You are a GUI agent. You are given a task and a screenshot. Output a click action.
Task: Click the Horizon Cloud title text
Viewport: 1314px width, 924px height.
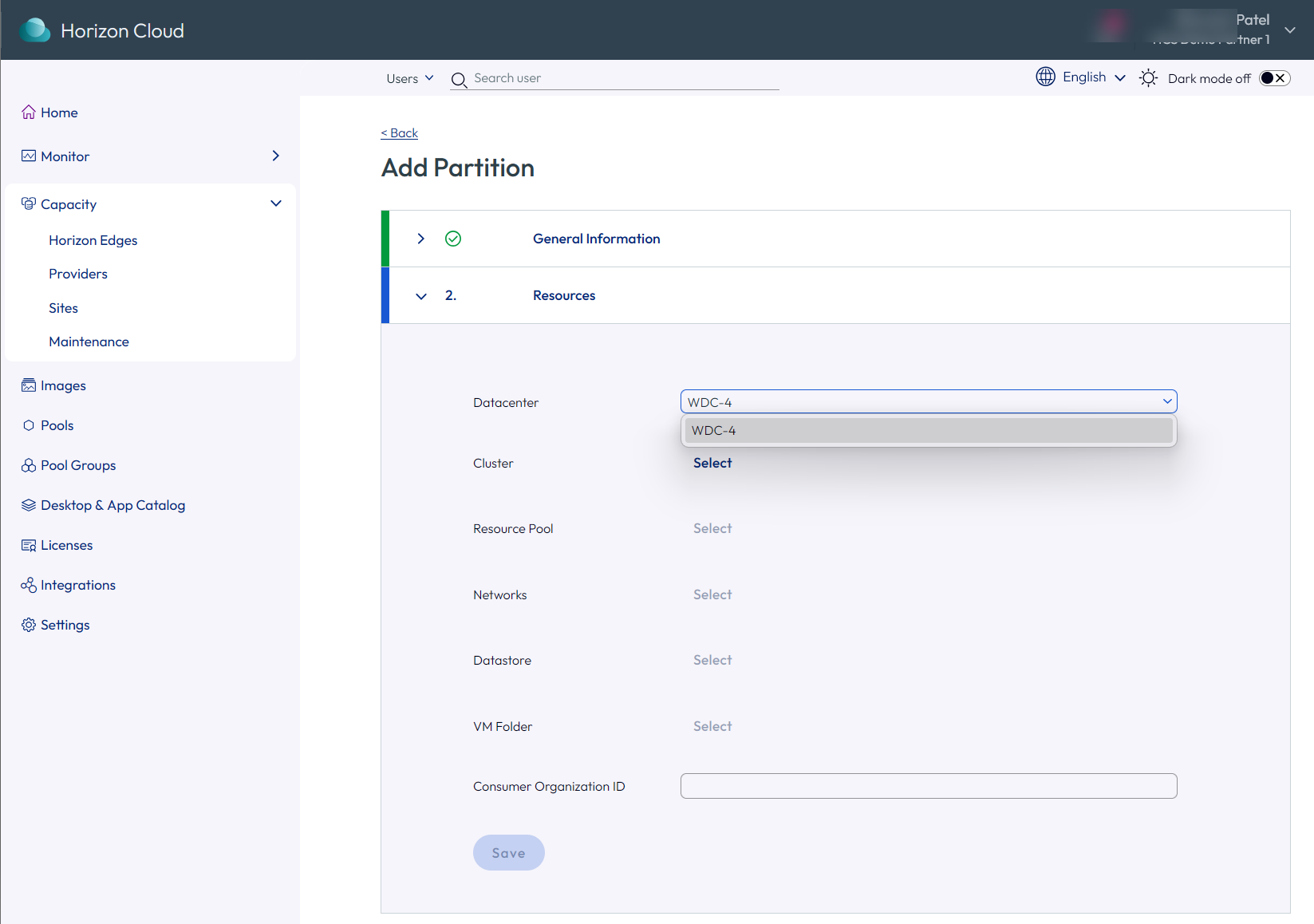[123, 31]
